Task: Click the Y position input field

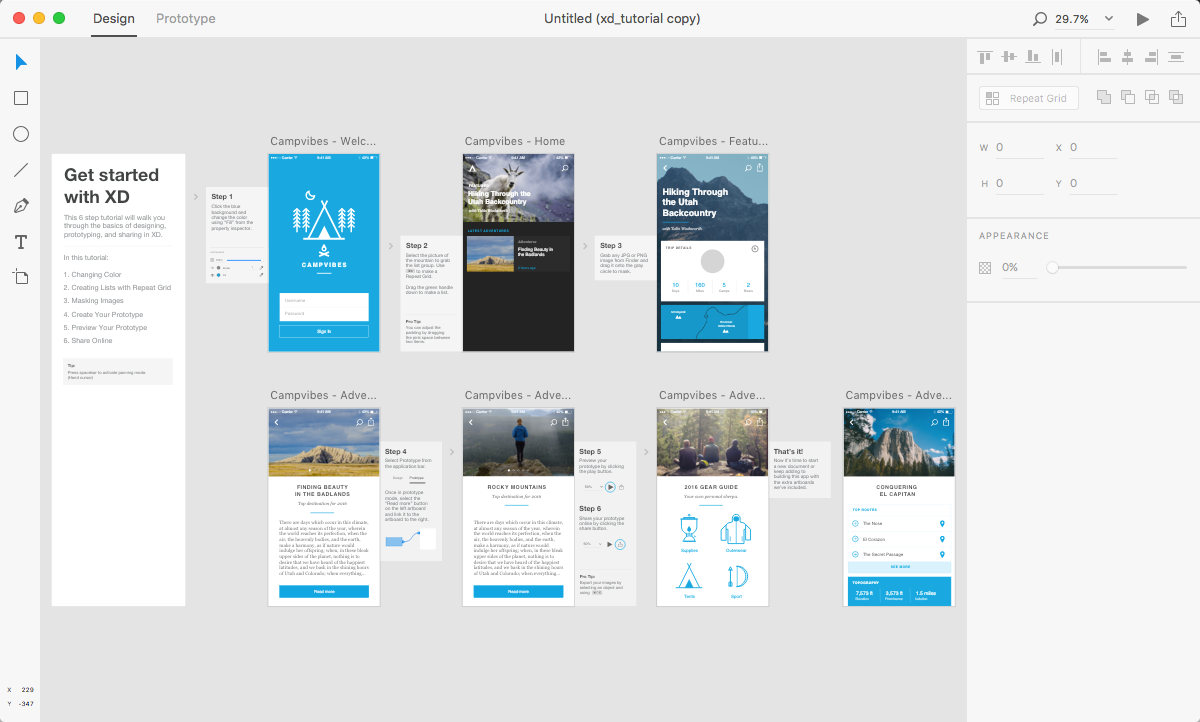Action: click(x=1093, y=184)
